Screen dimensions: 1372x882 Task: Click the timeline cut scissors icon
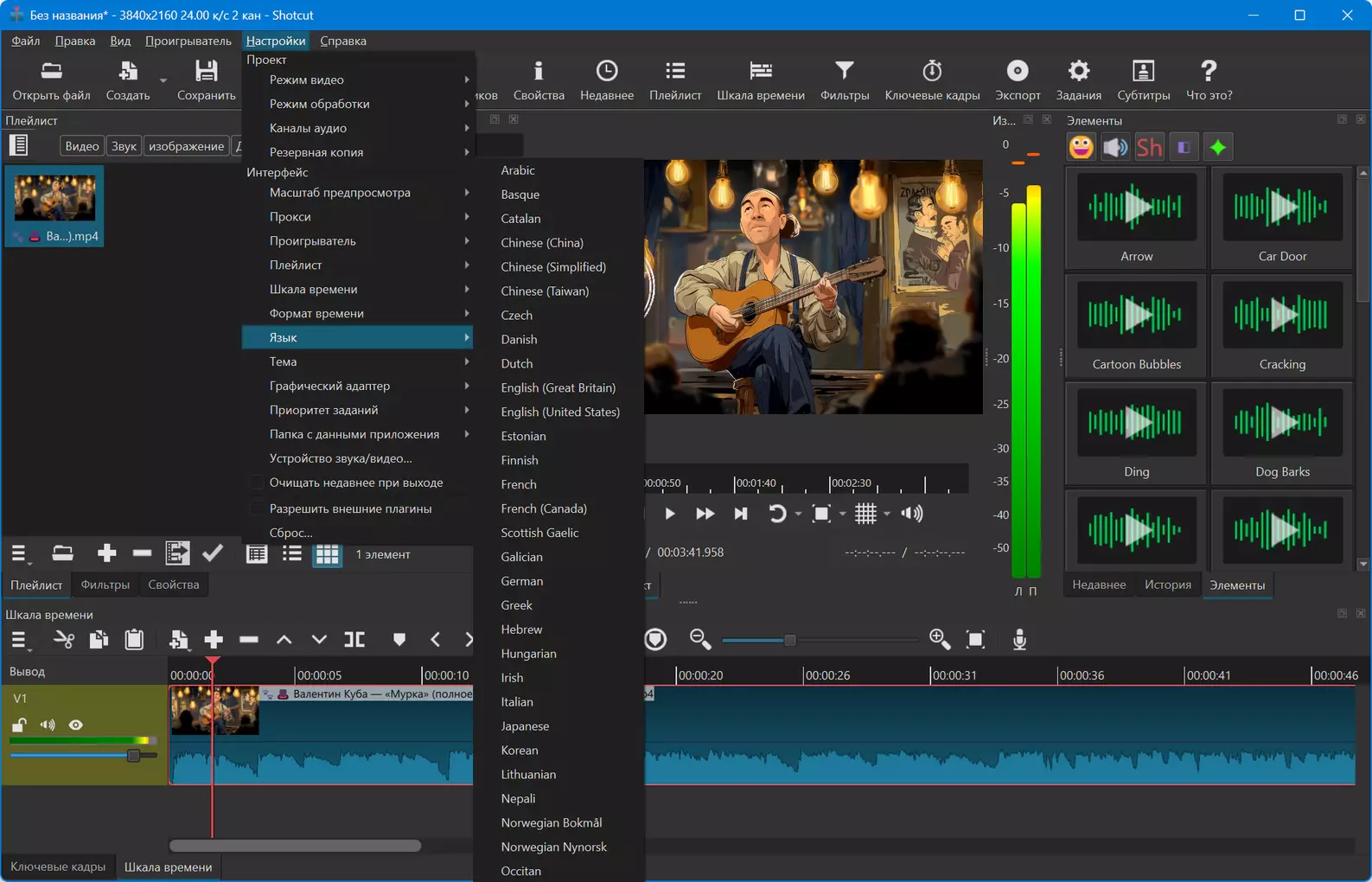[x=64, y=639]
